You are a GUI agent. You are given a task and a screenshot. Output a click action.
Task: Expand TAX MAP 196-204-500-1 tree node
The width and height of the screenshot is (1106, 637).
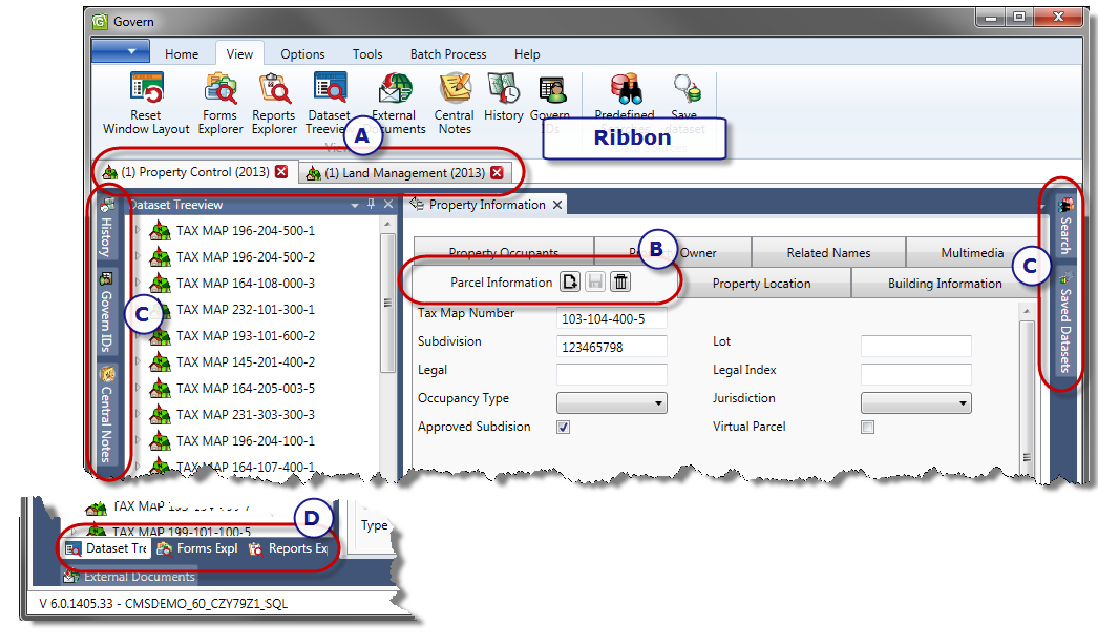tap(139, 231)
